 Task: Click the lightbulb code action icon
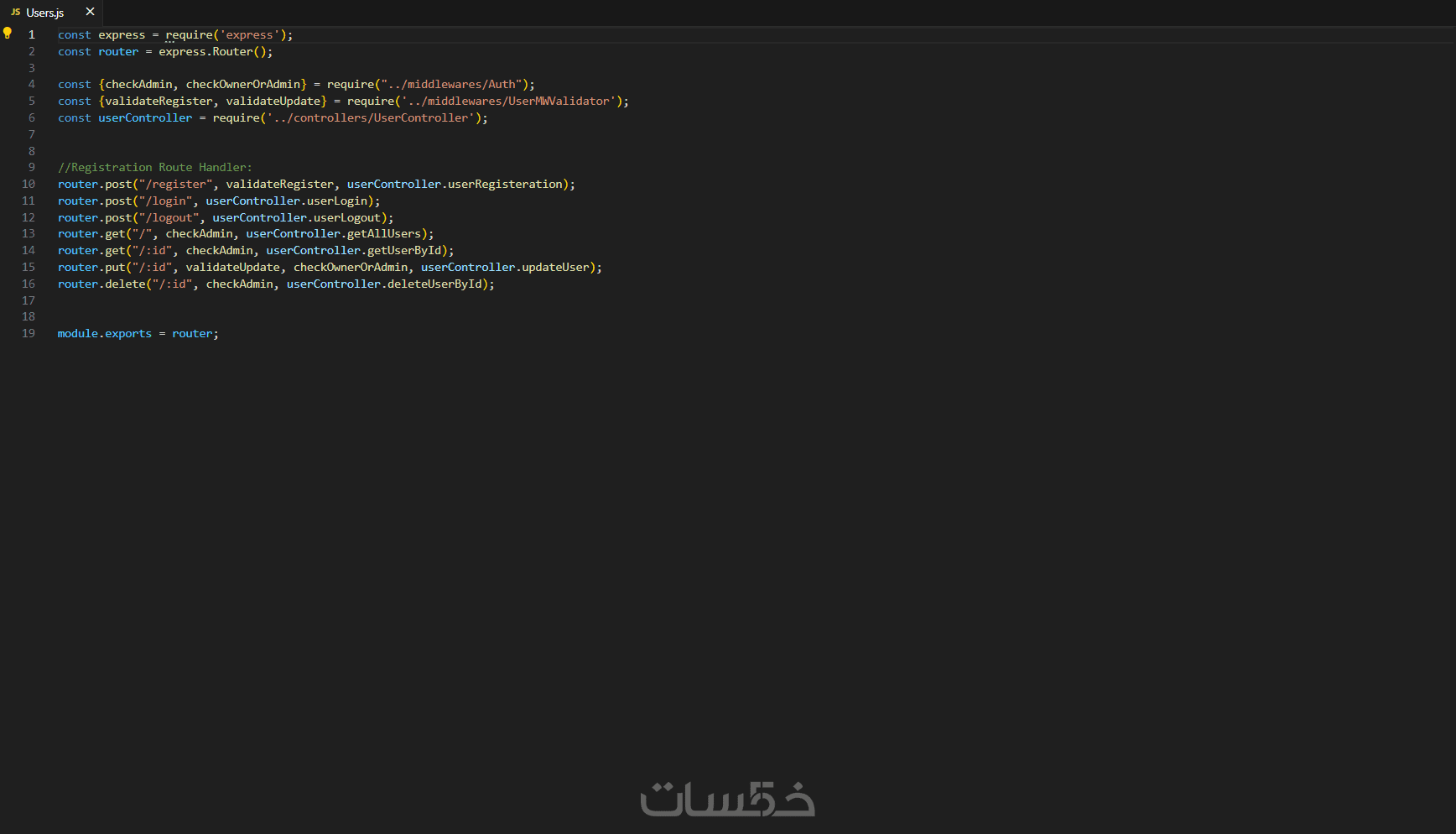point(8,34)
